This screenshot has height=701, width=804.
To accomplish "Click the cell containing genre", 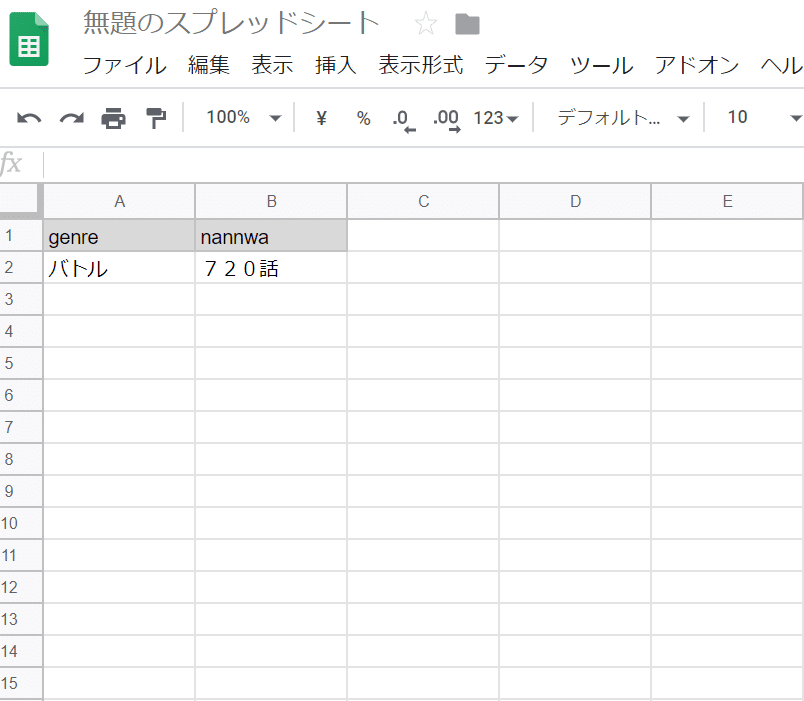I will click(119, 236).
